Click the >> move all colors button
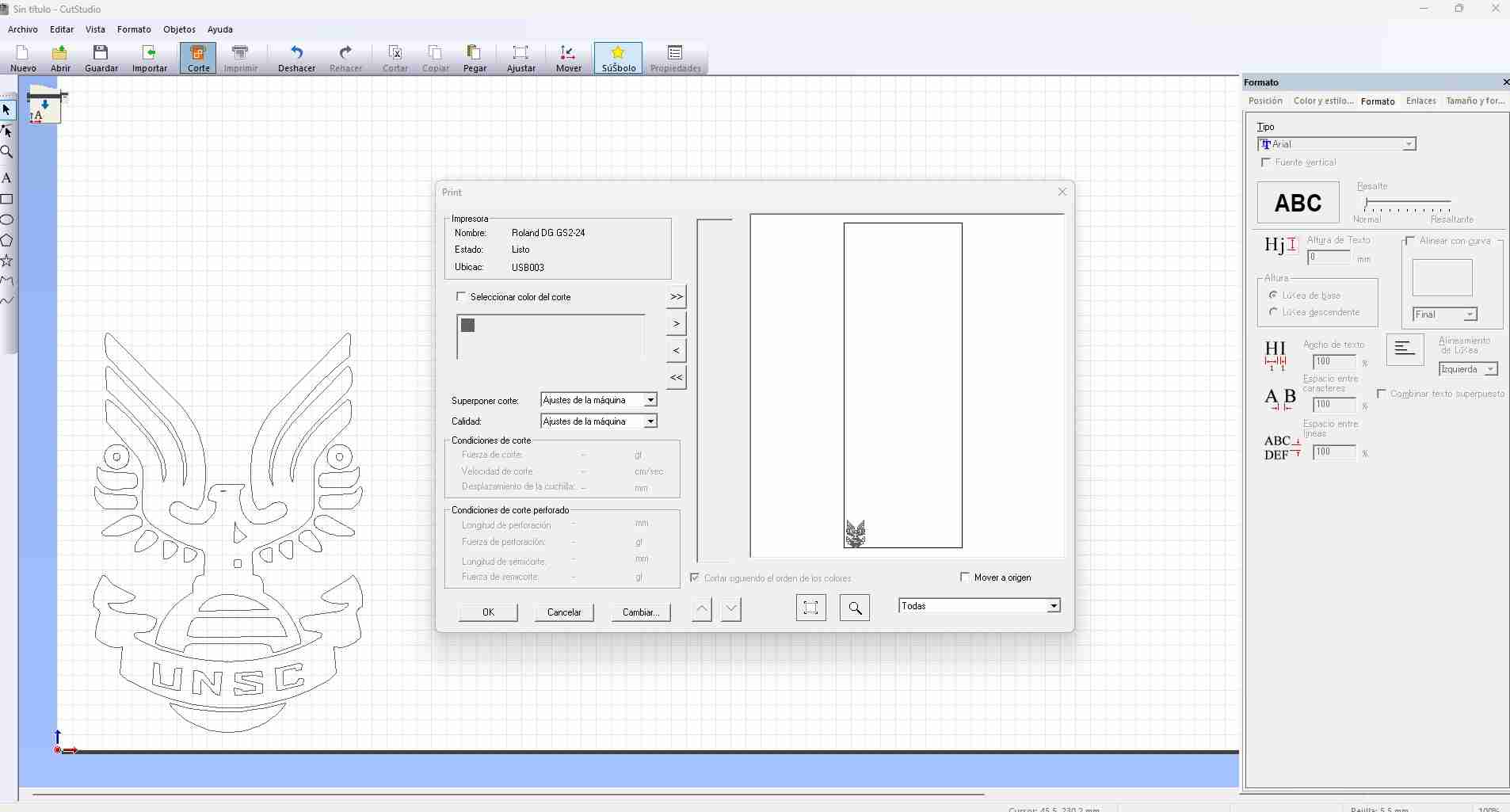Image resolution: width=1510 pixels, height=812 pixels. coord(676,296)
